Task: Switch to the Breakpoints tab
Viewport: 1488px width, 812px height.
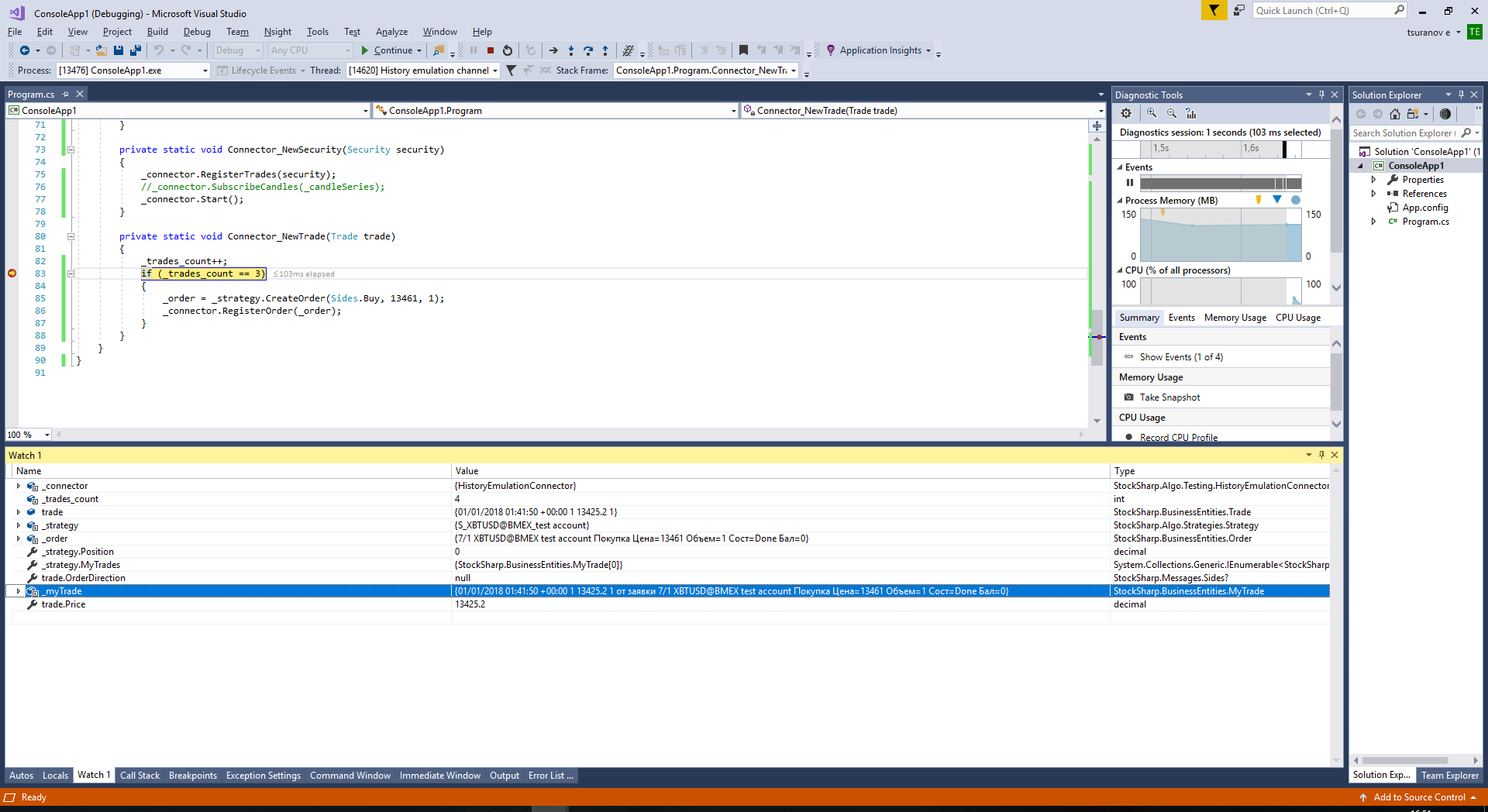Action: 193,776
